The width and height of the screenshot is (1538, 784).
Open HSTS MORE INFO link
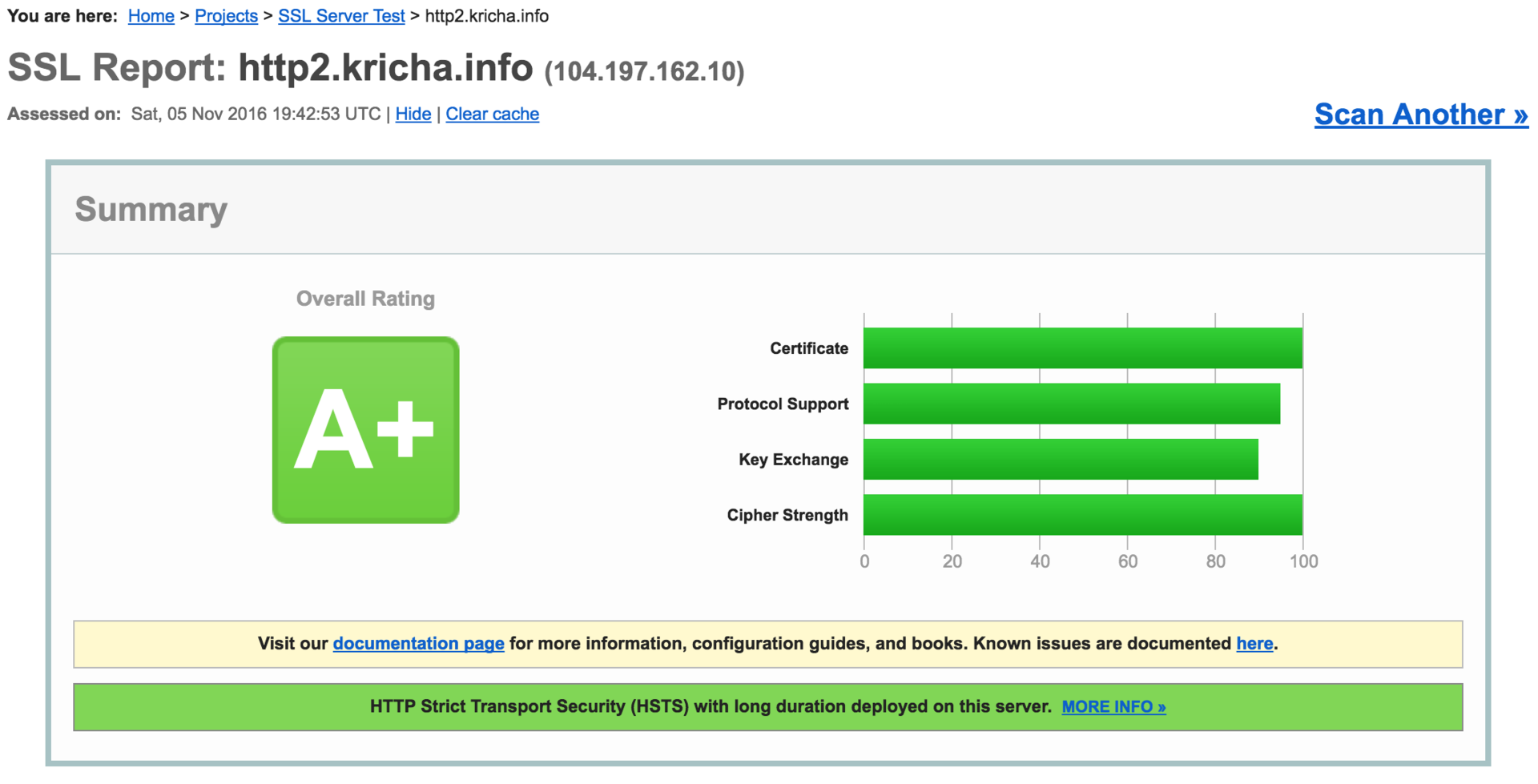[1113, 707]
